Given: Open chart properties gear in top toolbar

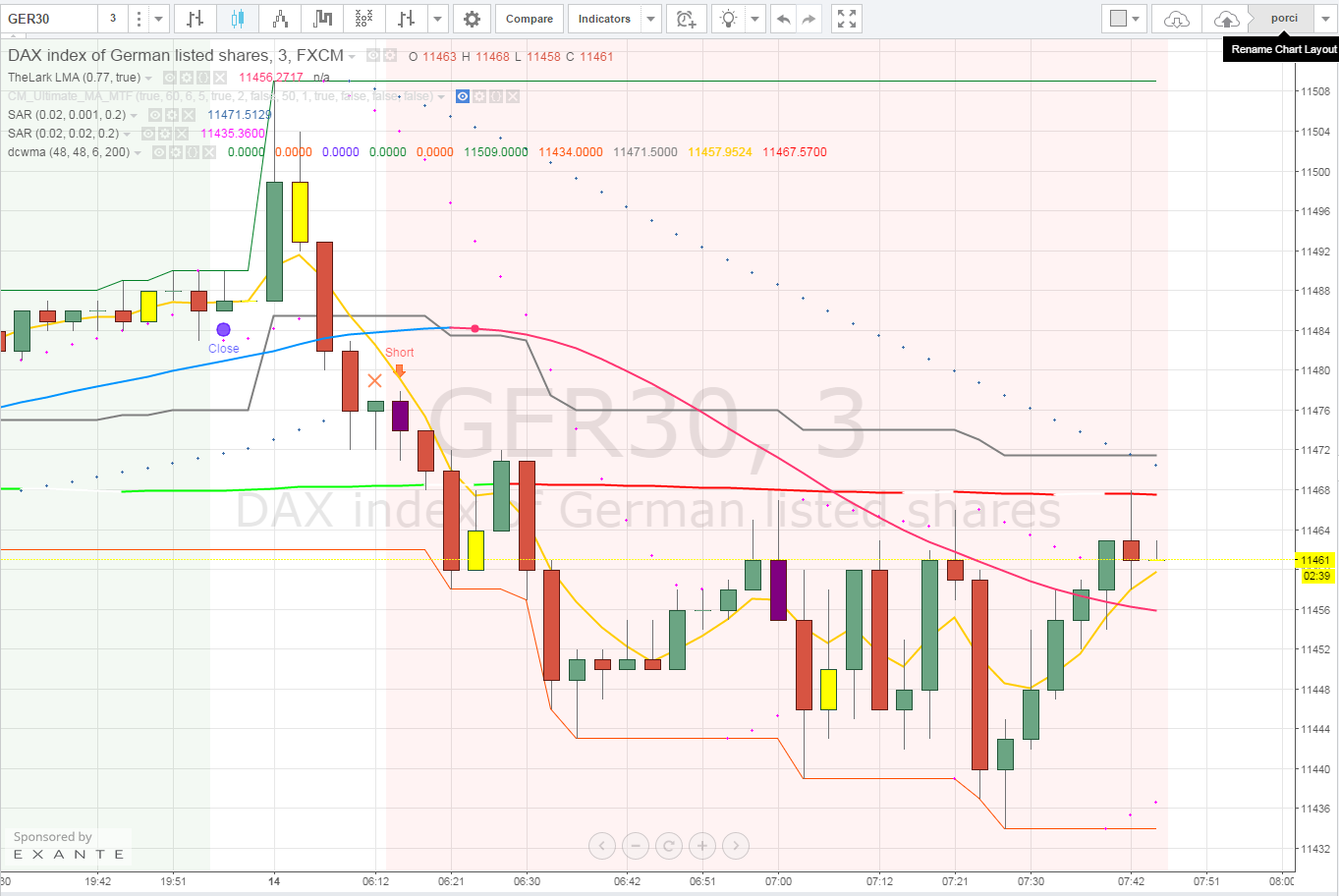Looking at the screenshot, I should [472, 19].
